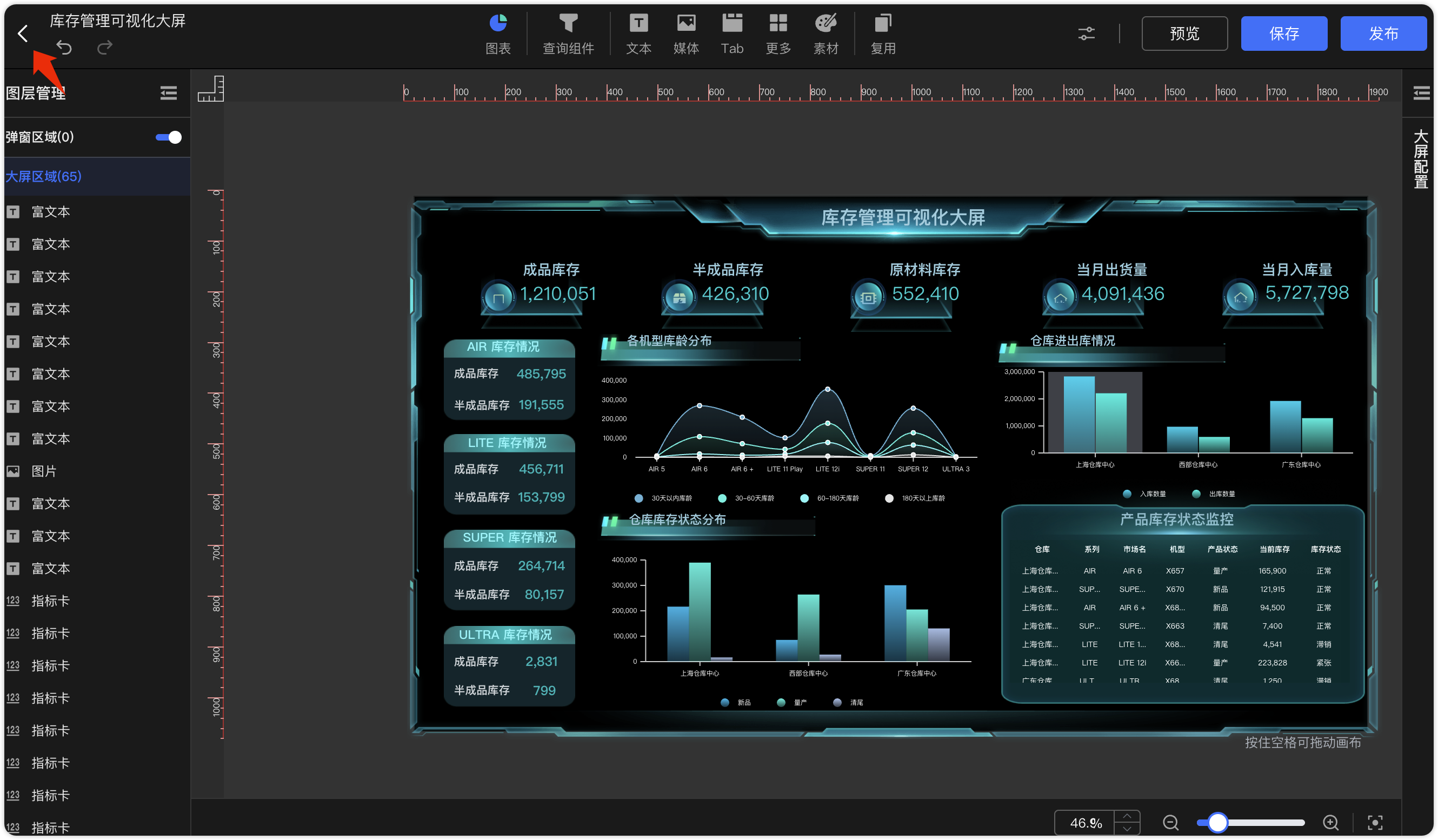The image size is (1438, 840).
Task: Expand the 大屏配置 right panel
Action: click(1420, 92)
